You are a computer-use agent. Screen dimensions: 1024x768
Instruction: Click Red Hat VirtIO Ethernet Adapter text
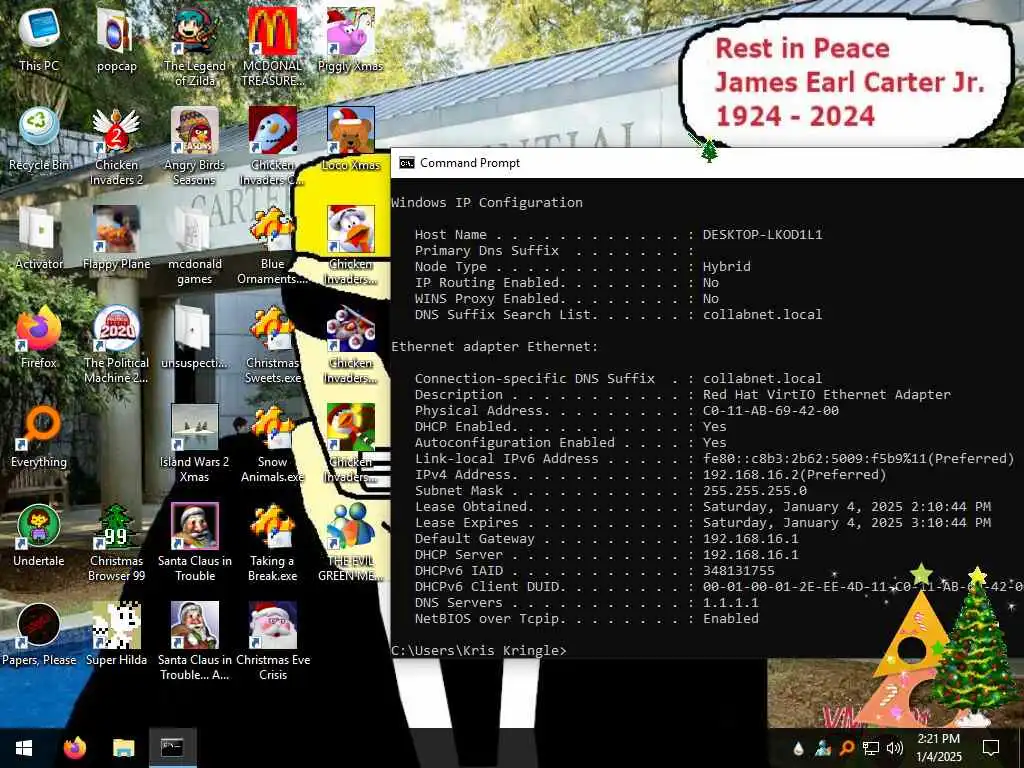(827, 394)
